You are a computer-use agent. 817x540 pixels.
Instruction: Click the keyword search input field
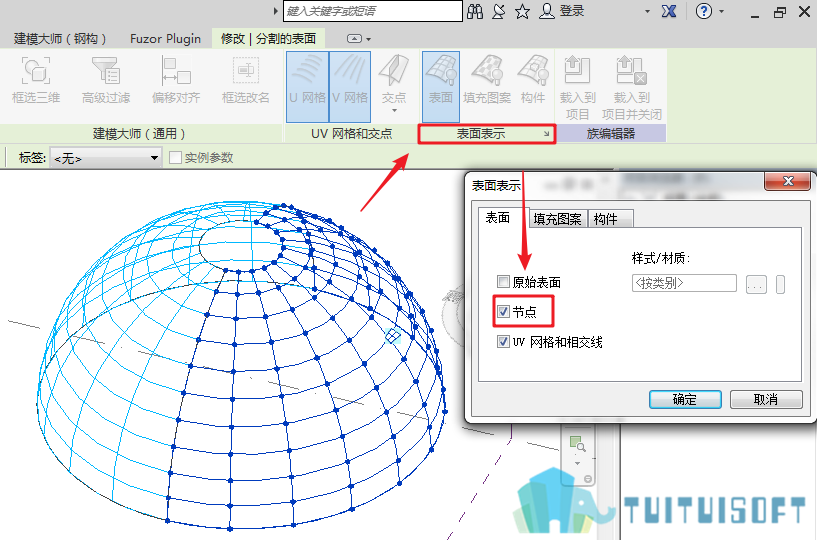click(373, 11)
